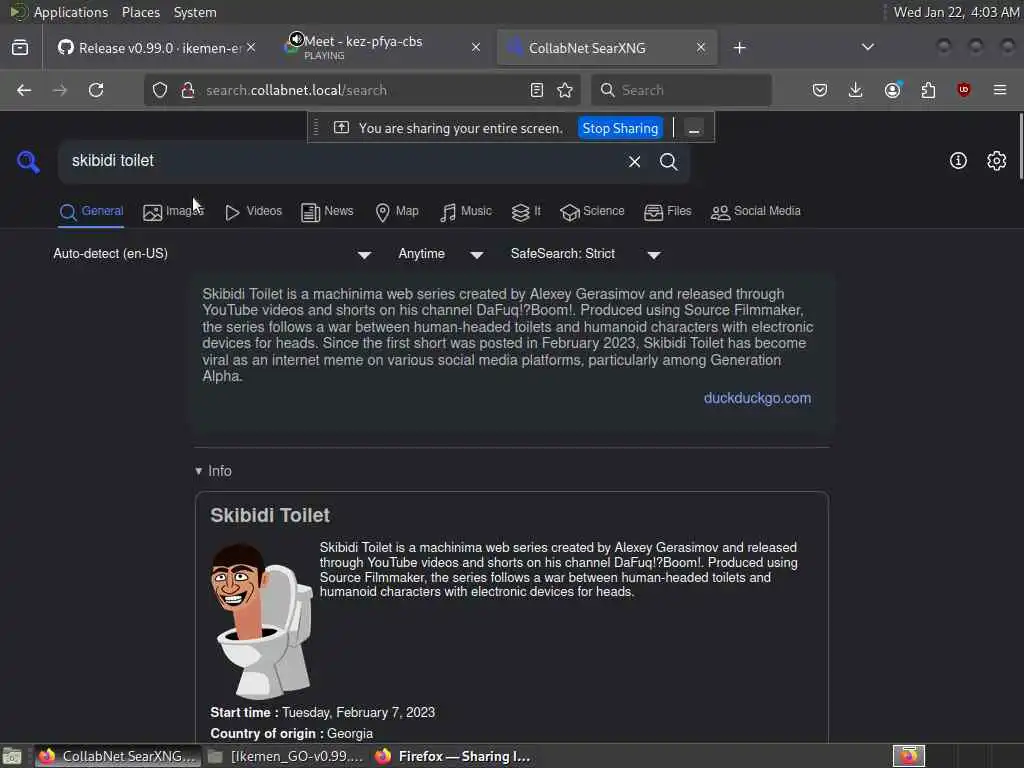Open a new browser tab

[739, 48]
